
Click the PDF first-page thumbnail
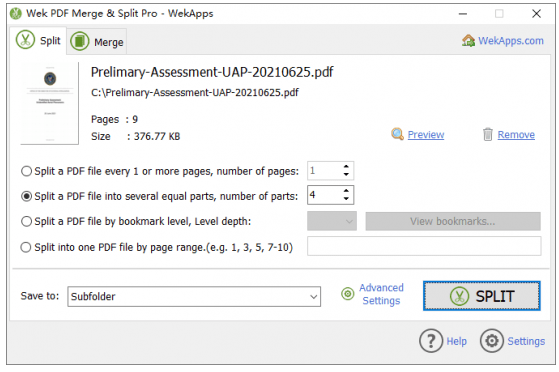coord(50,103)
